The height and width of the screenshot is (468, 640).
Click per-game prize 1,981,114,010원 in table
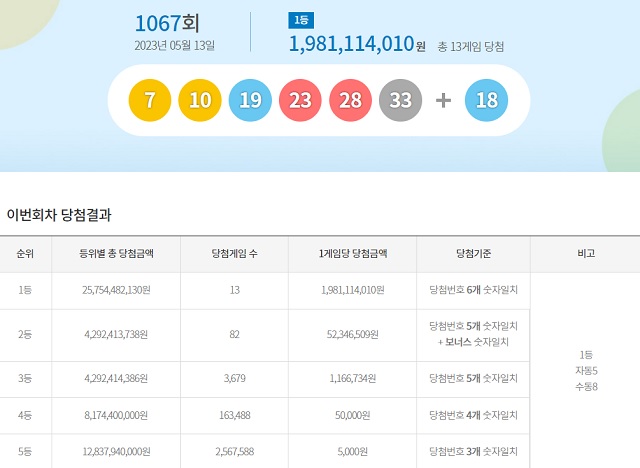(353, 290)
